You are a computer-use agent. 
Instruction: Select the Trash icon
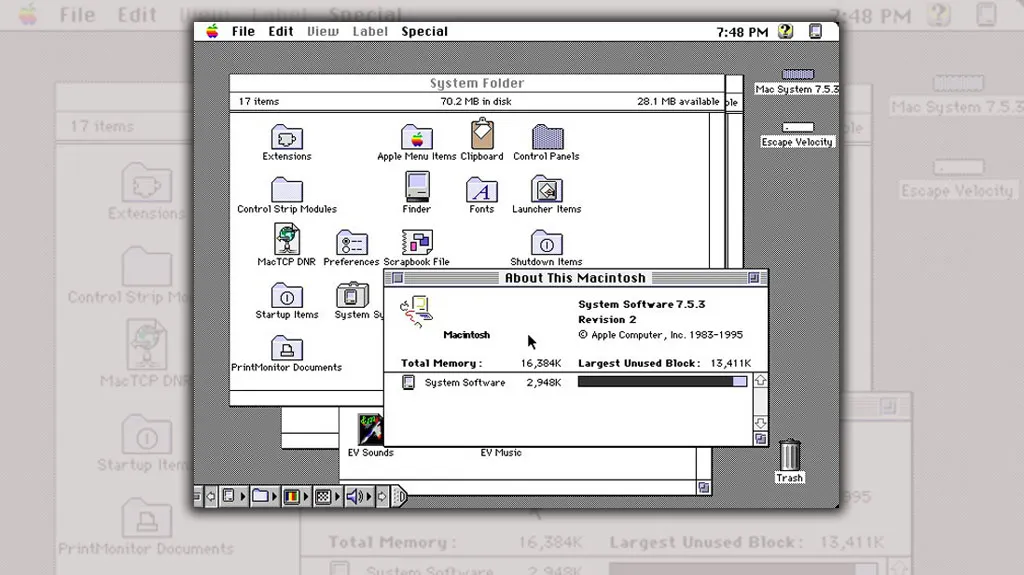tap(790, 455)
